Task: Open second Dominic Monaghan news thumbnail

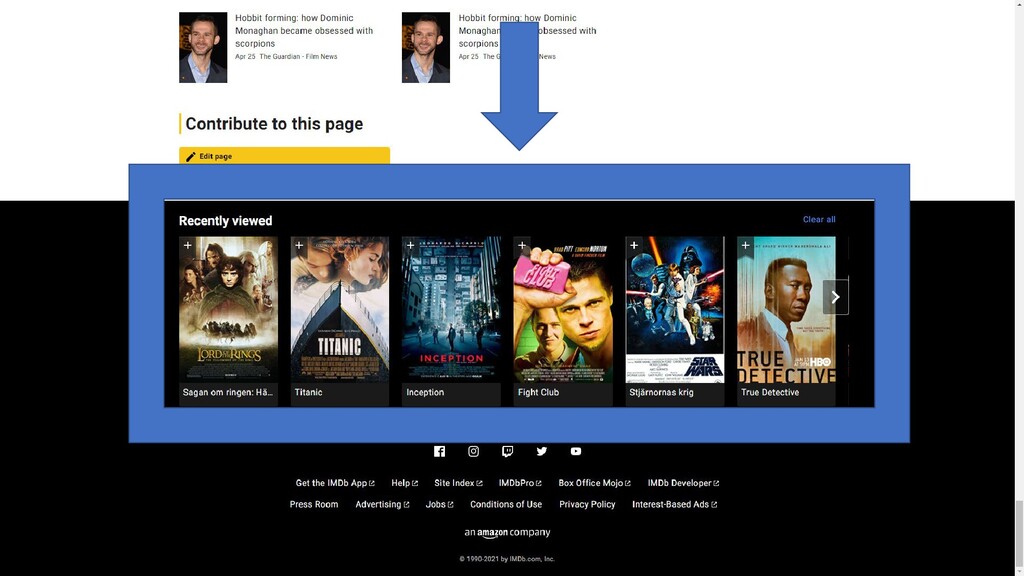Action: pyautogui.click(x=426, y=48)
